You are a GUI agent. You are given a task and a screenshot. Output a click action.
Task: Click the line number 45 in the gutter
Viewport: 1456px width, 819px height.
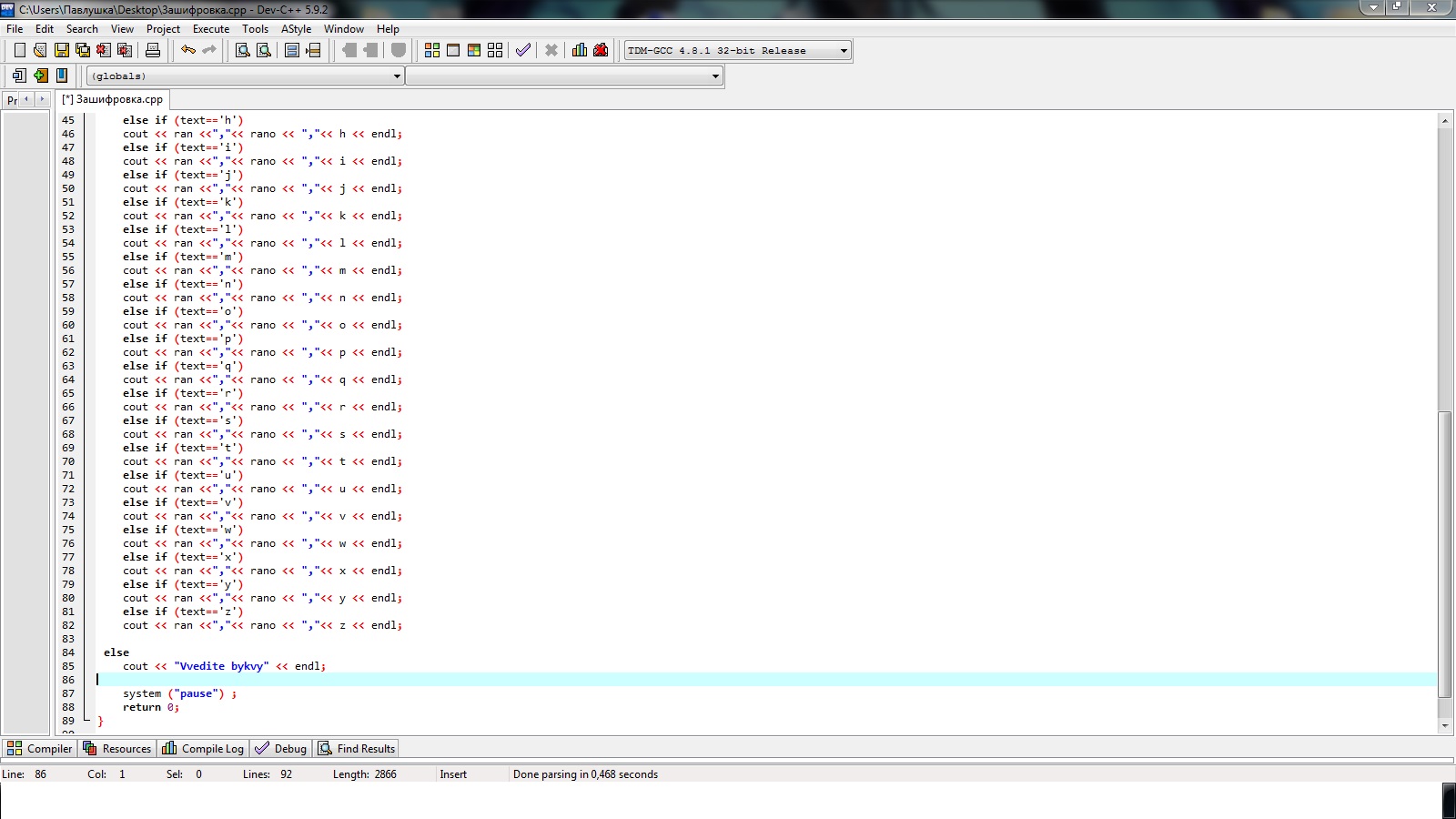68,120
